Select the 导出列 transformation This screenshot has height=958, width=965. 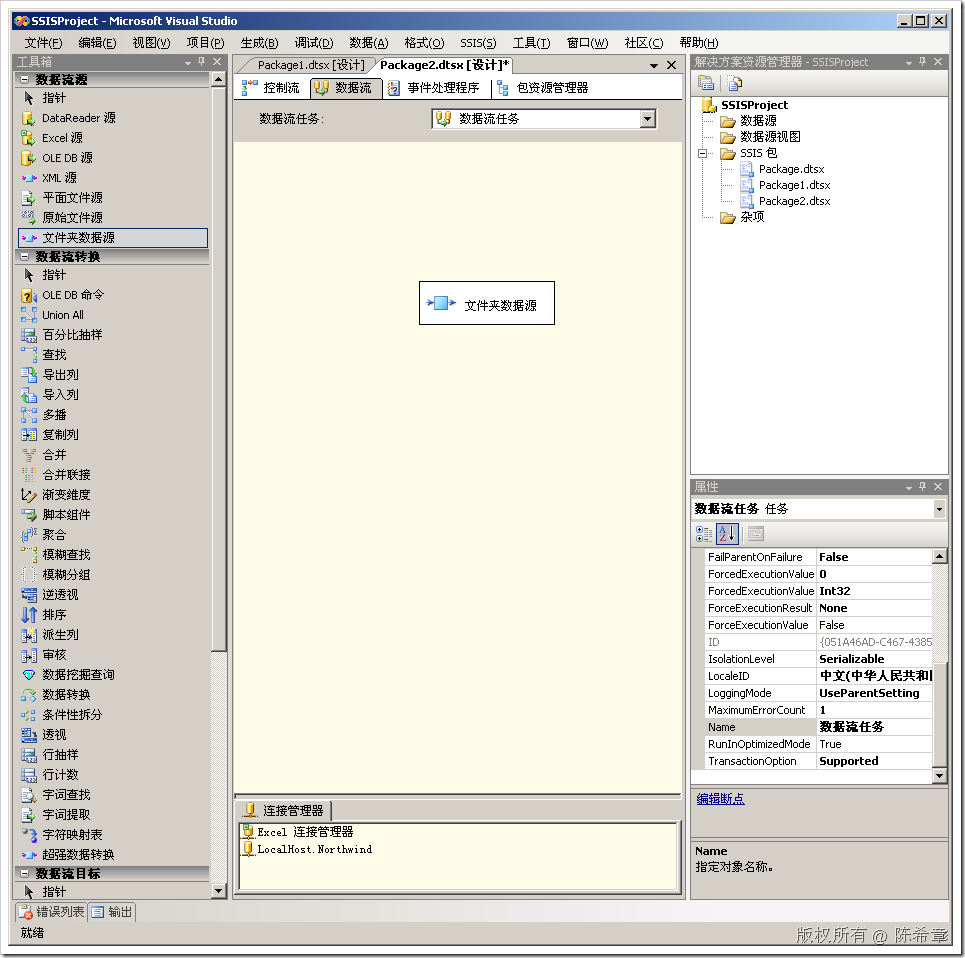coord(60,375)
